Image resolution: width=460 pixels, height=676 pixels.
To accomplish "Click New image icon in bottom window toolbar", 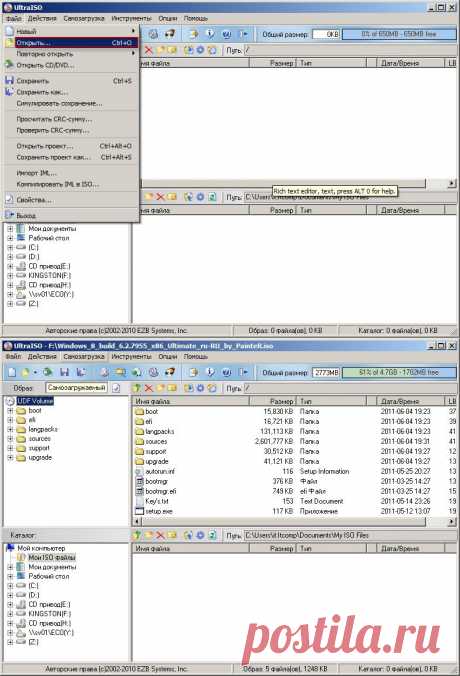I will click(13, 372).
